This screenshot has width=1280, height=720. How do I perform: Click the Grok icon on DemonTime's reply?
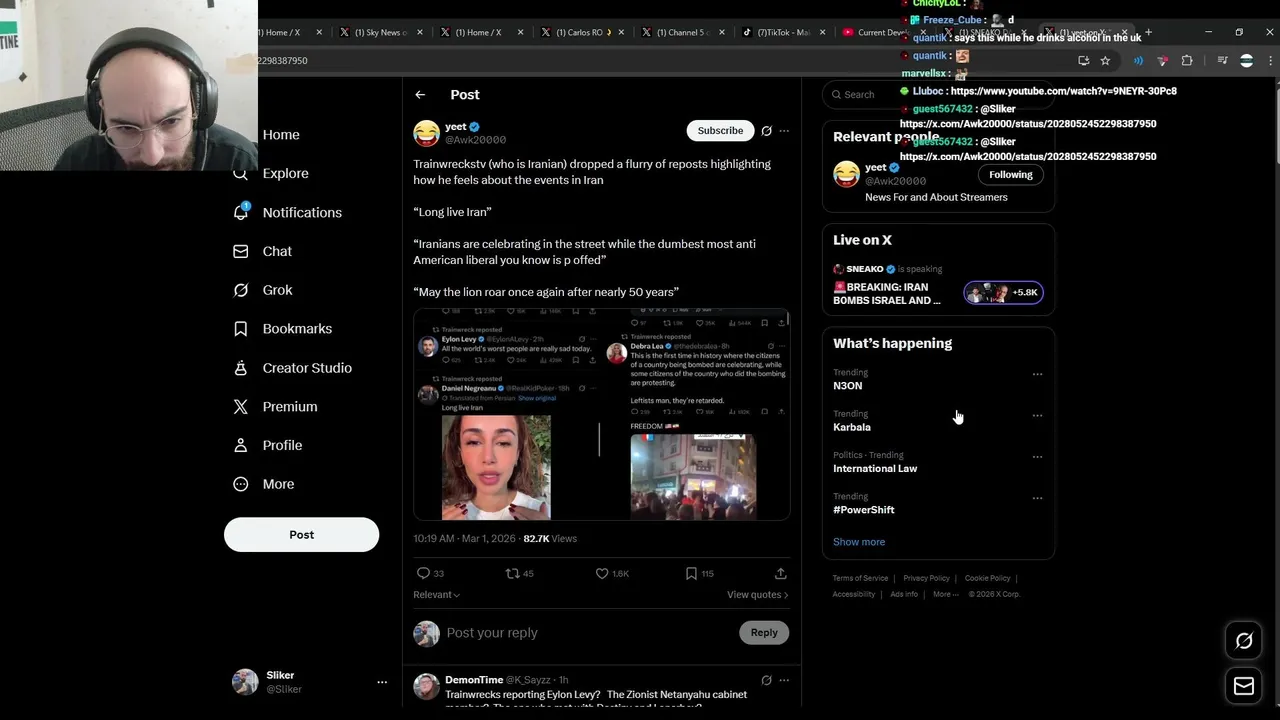tap(766, 680)
